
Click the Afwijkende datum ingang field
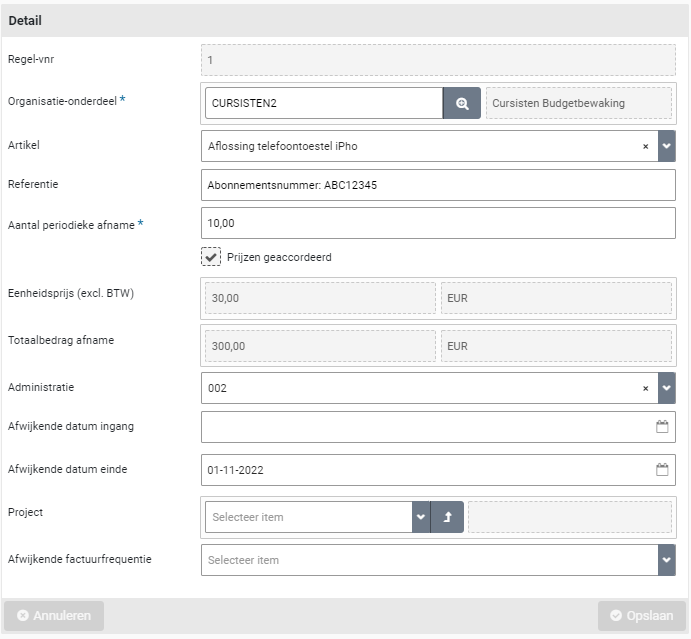(425, 427)
